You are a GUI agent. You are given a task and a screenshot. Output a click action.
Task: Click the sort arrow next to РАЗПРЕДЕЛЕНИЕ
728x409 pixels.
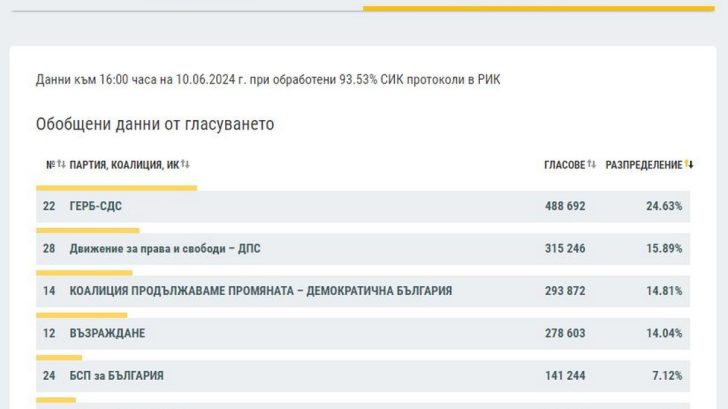pos(690,165)
